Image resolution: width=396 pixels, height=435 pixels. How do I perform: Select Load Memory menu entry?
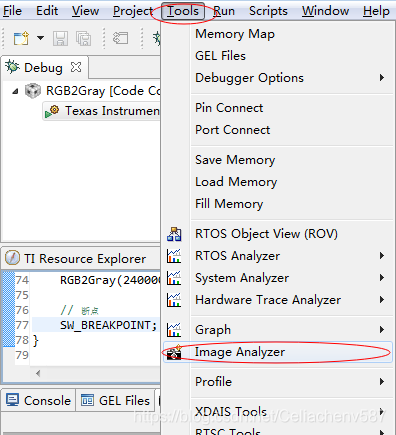click(x=236, y=182)
